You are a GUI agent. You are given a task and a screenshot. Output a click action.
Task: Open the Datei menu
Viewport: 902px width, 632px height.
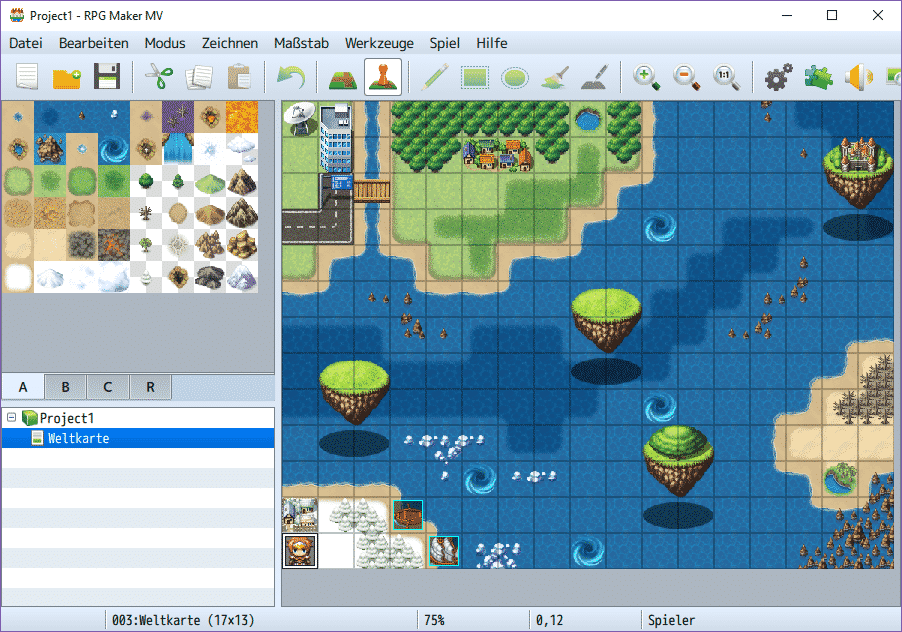tap(26, 43)
